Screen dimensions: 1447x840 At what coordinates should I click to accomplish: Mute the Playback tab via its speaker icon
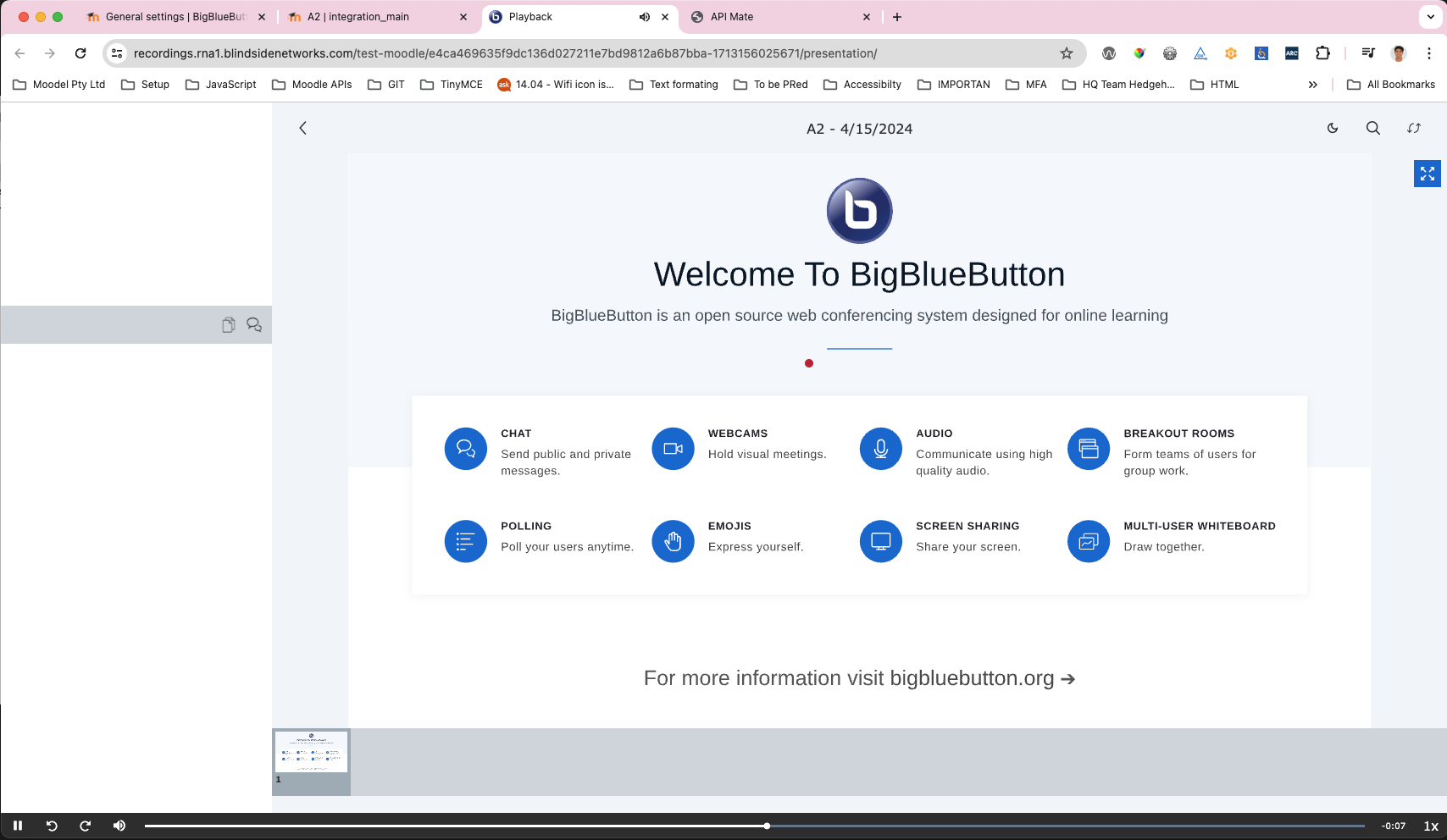(x=645, y=17)
